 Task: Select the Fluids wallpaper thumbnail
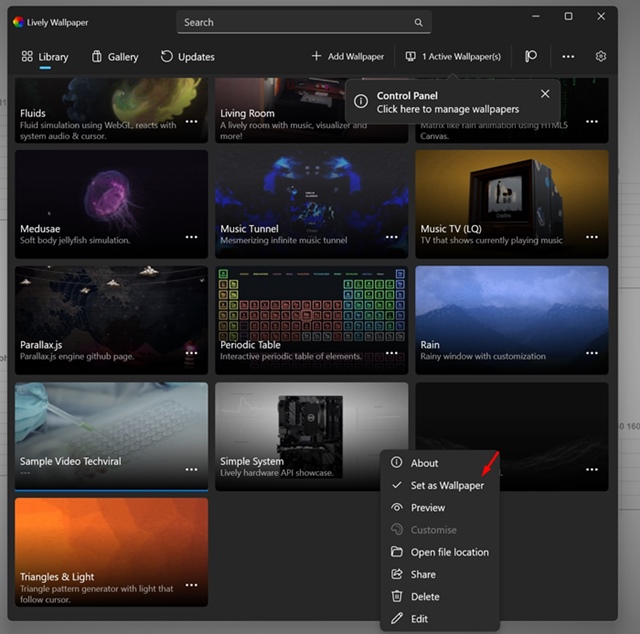click(x=111, y=110)
